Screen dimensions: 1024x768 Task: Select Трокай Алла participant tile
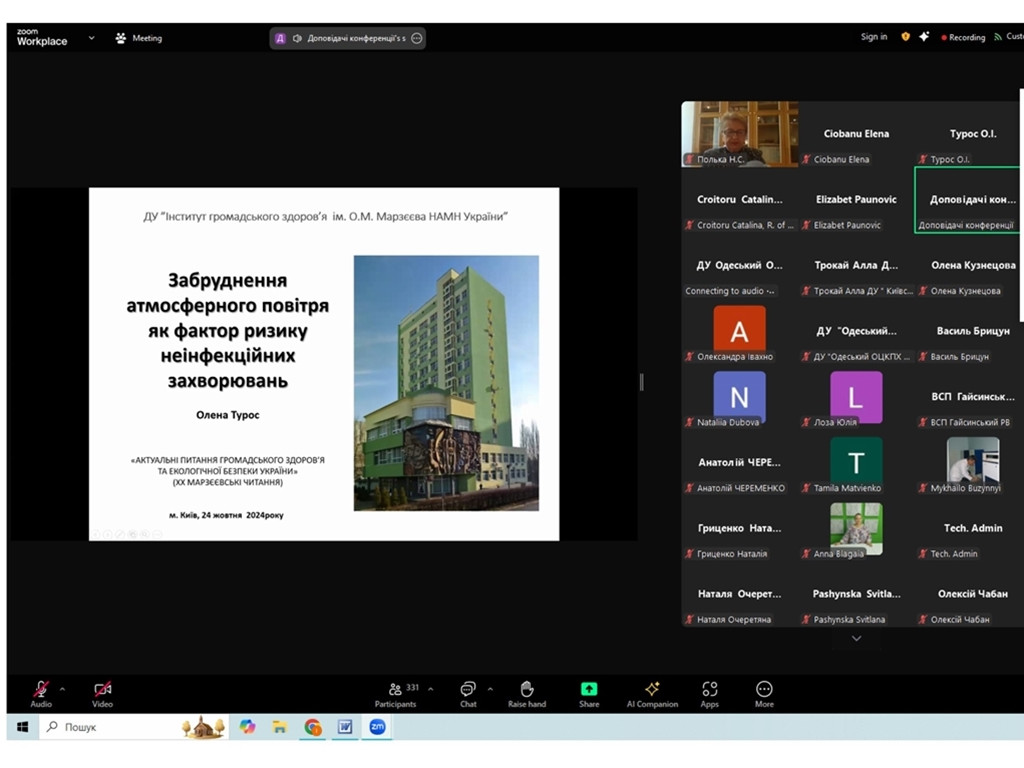click(856, 266)
